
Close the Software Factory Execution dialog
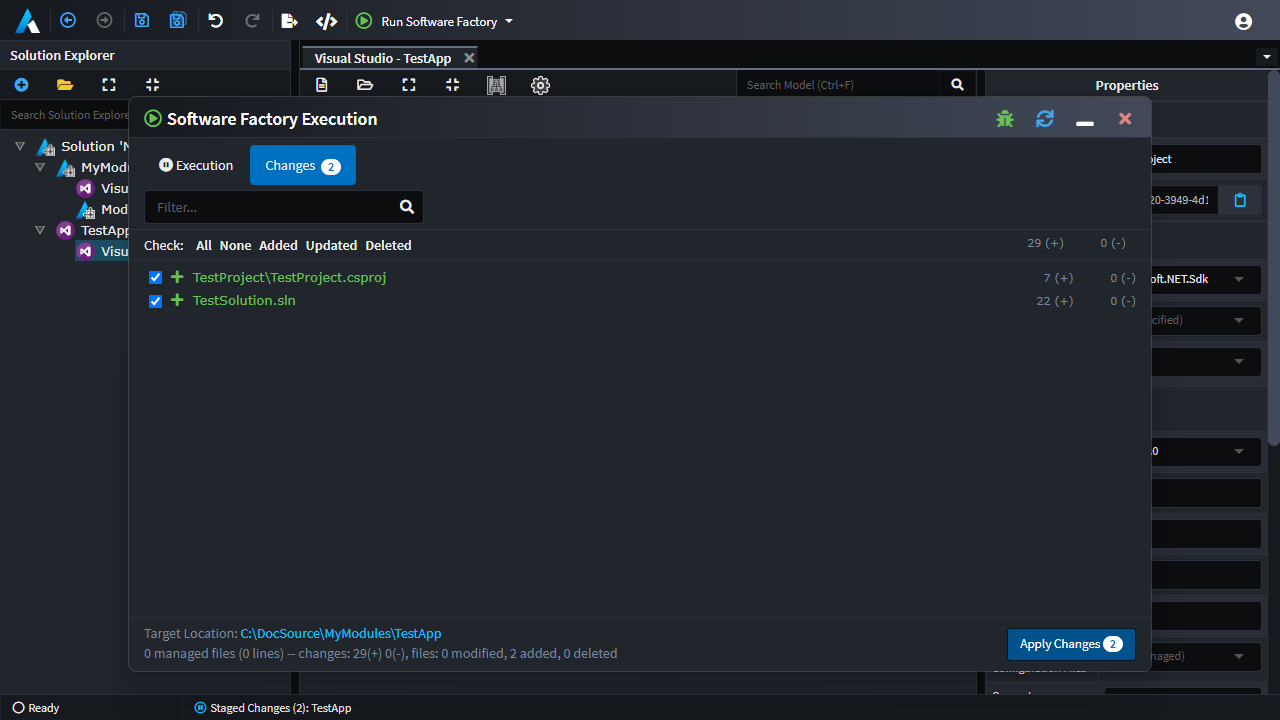click(x=1125, y=119)
